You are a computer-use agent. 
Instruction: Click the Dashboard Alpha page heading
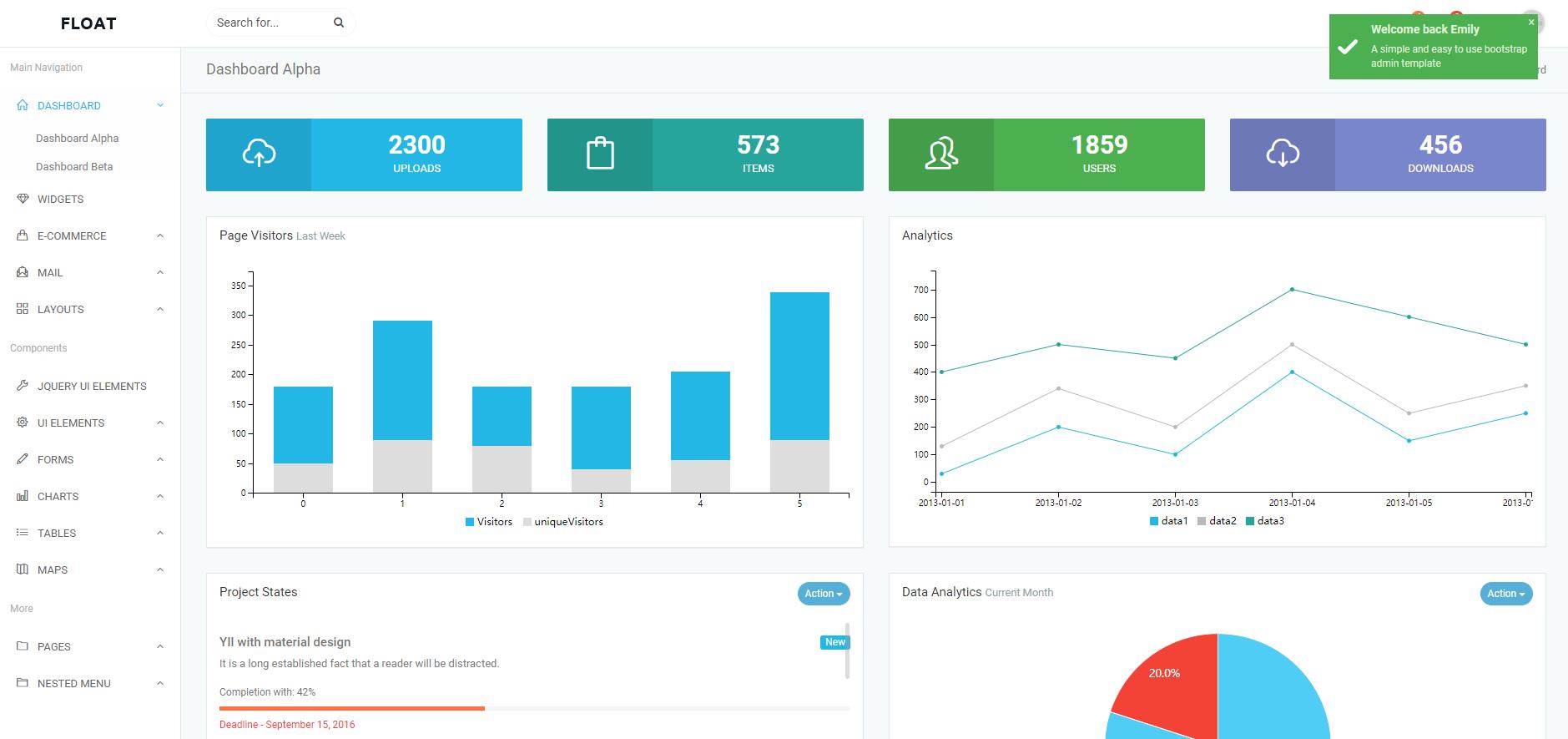[x=263, y=69]
